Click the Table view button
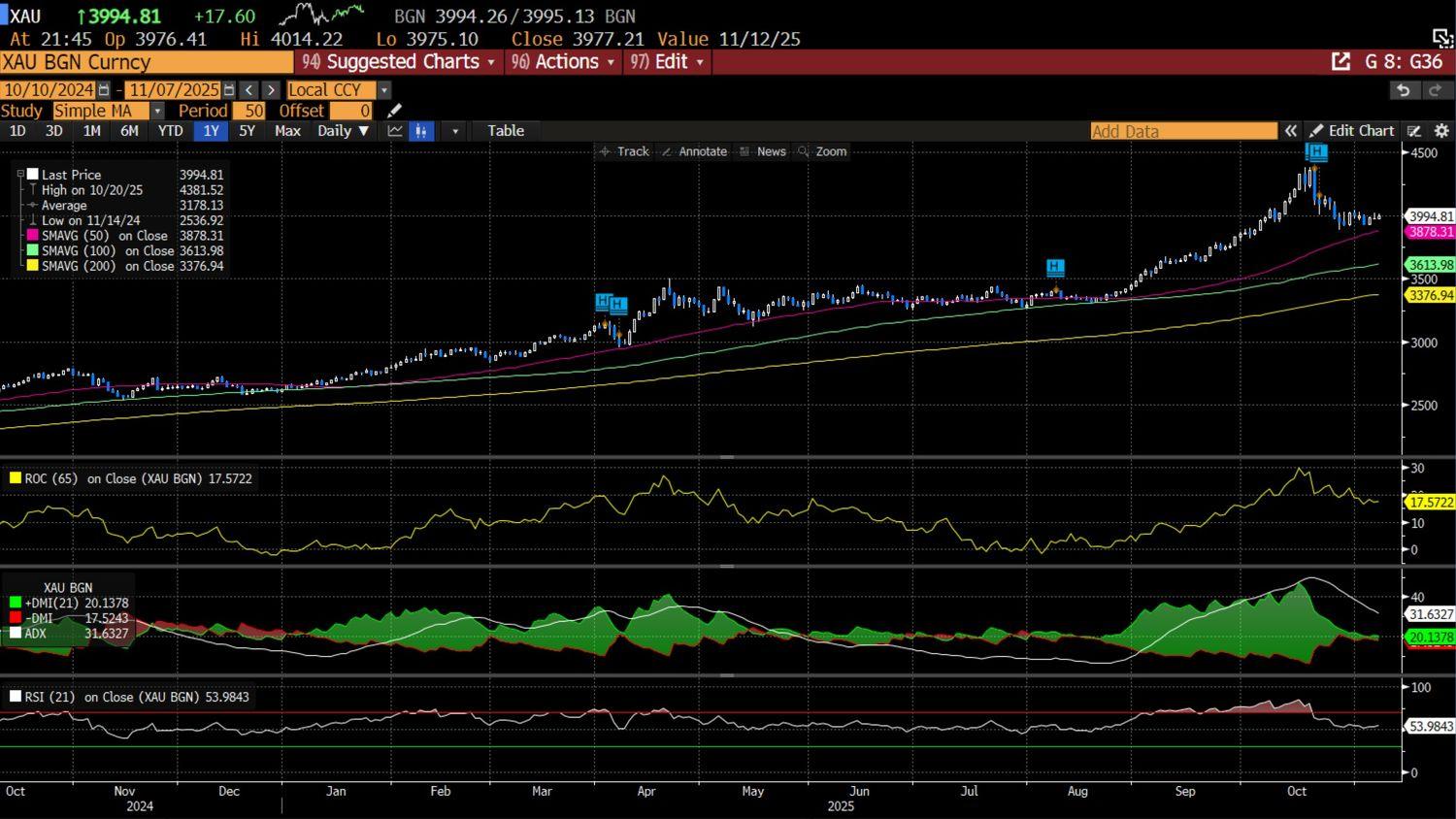This screenshot has height=819, width=1456. click(x=505, y=131)
